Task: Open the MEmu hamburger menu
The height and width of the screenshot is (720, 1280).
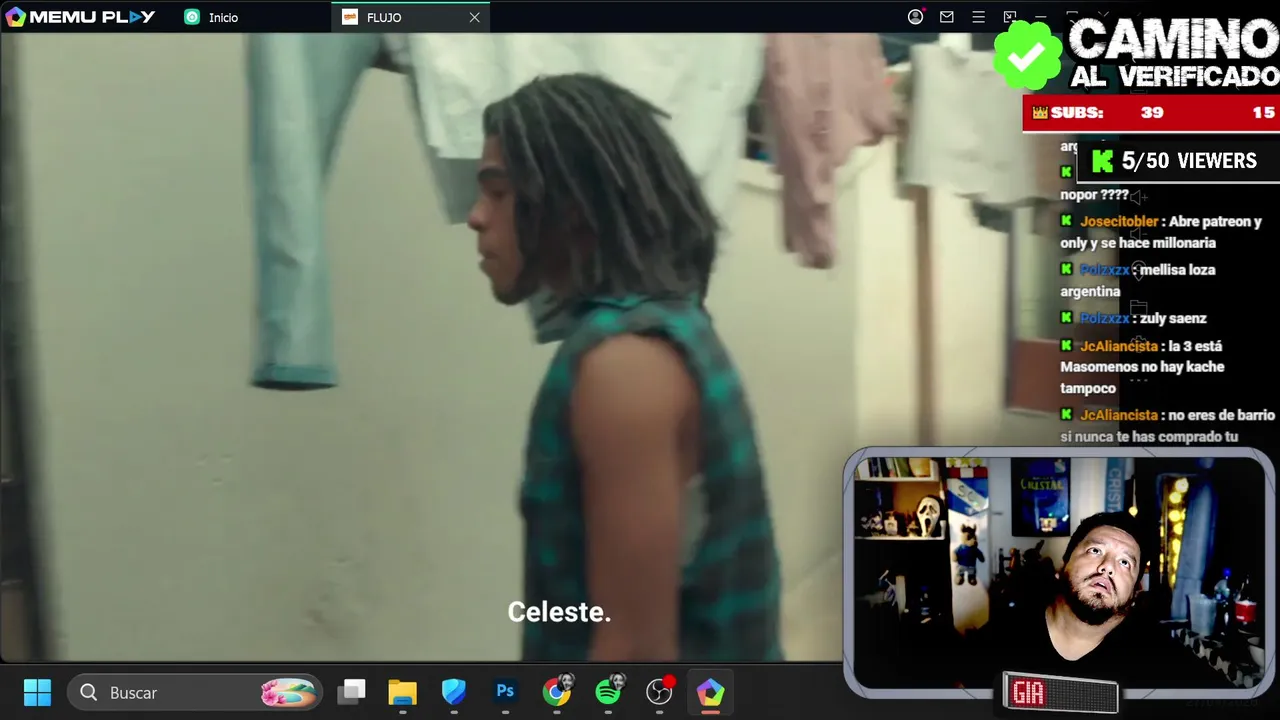Action: 978,17
